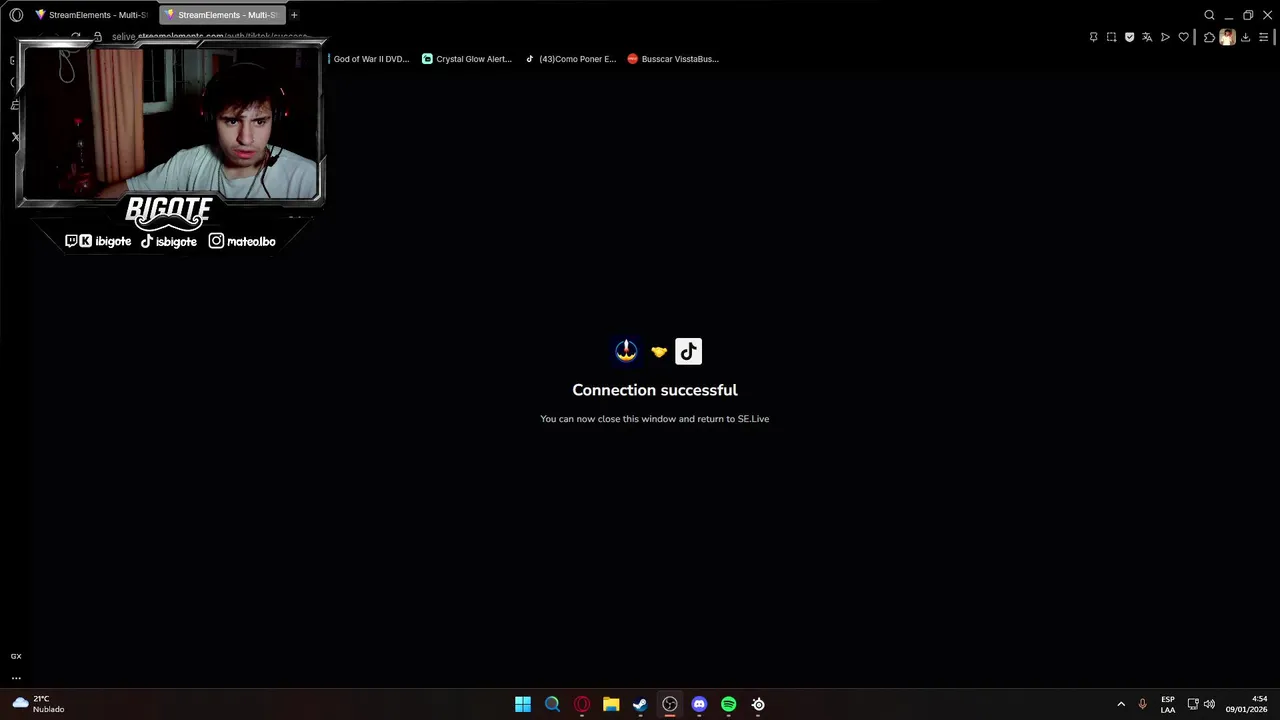Image resolution: width=1280 pixels, height=720 pixels.
Task: Click the Connection successful heading
Action: pos(655,390)
